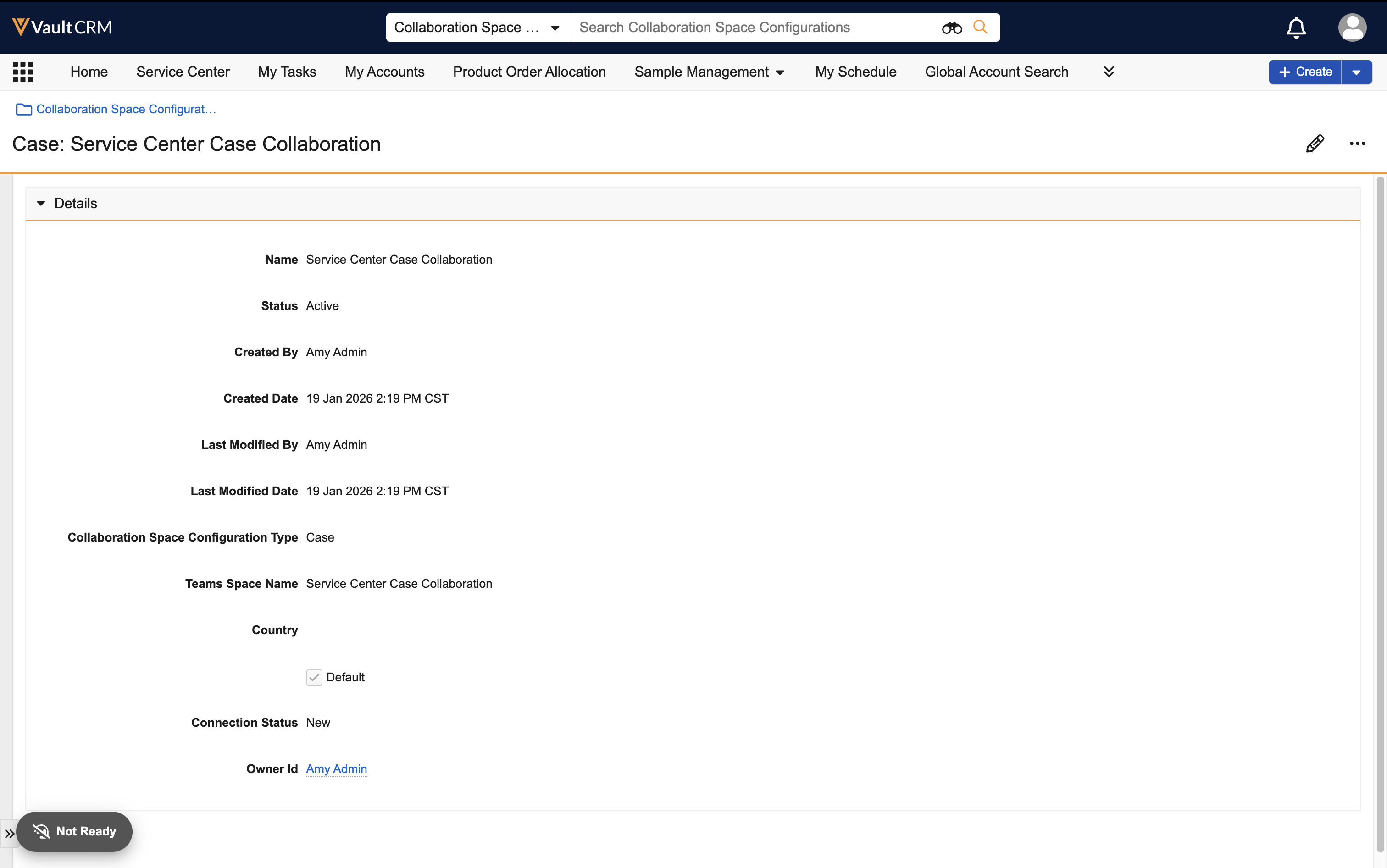Click the Vault CRM logo

pyautogui.click(x=62, y=27)
